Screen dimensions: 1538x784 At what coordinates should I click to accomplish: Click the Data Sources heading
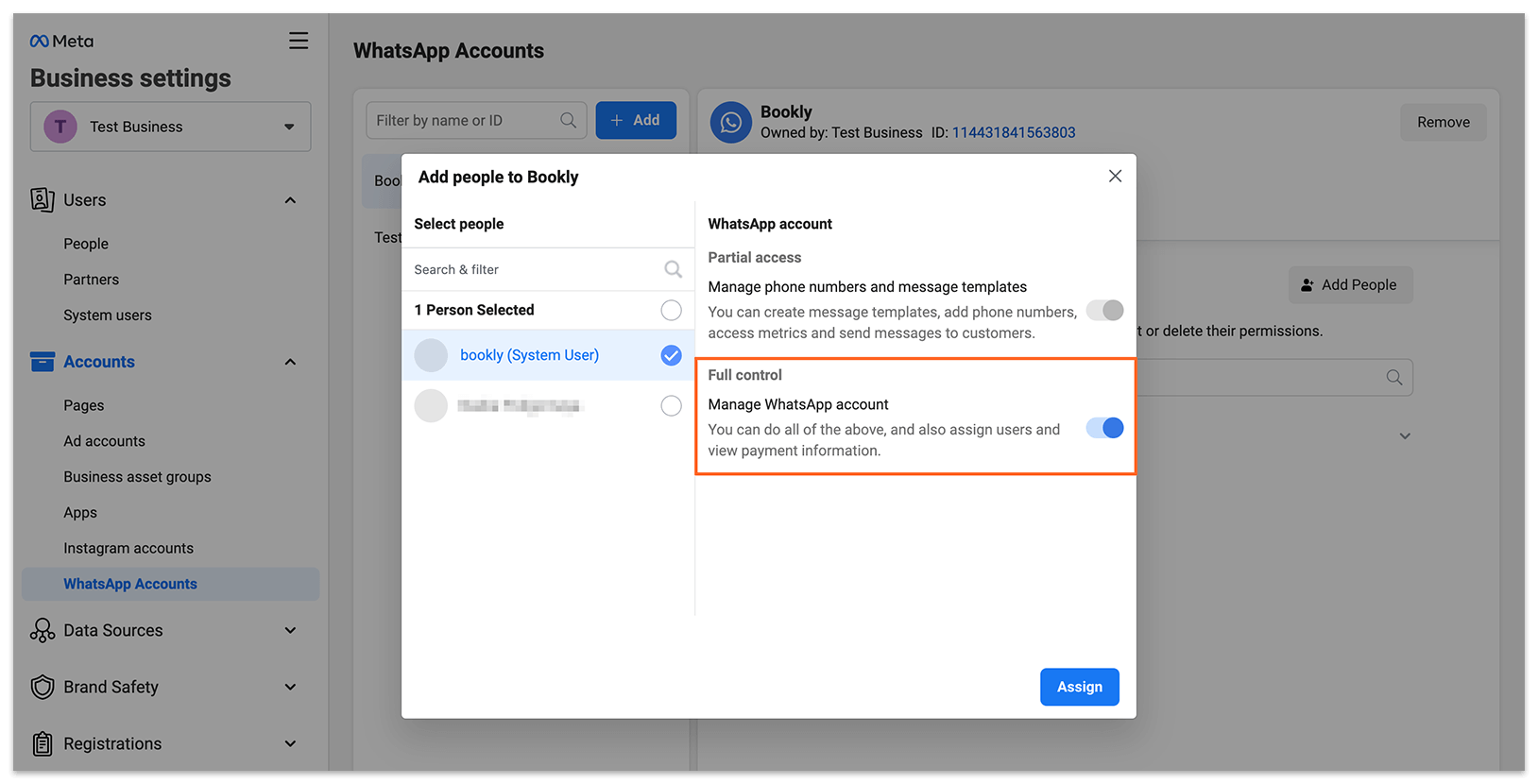(x=113, y=630)
